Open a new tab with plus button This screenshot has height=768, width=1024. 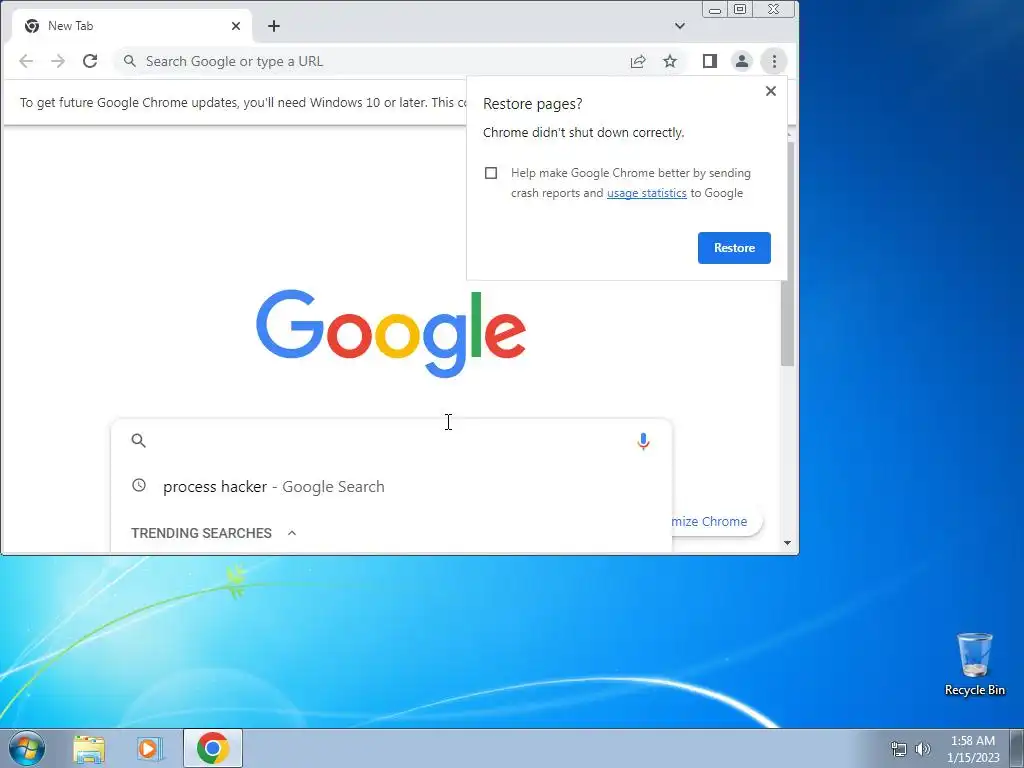coord(274,26)
